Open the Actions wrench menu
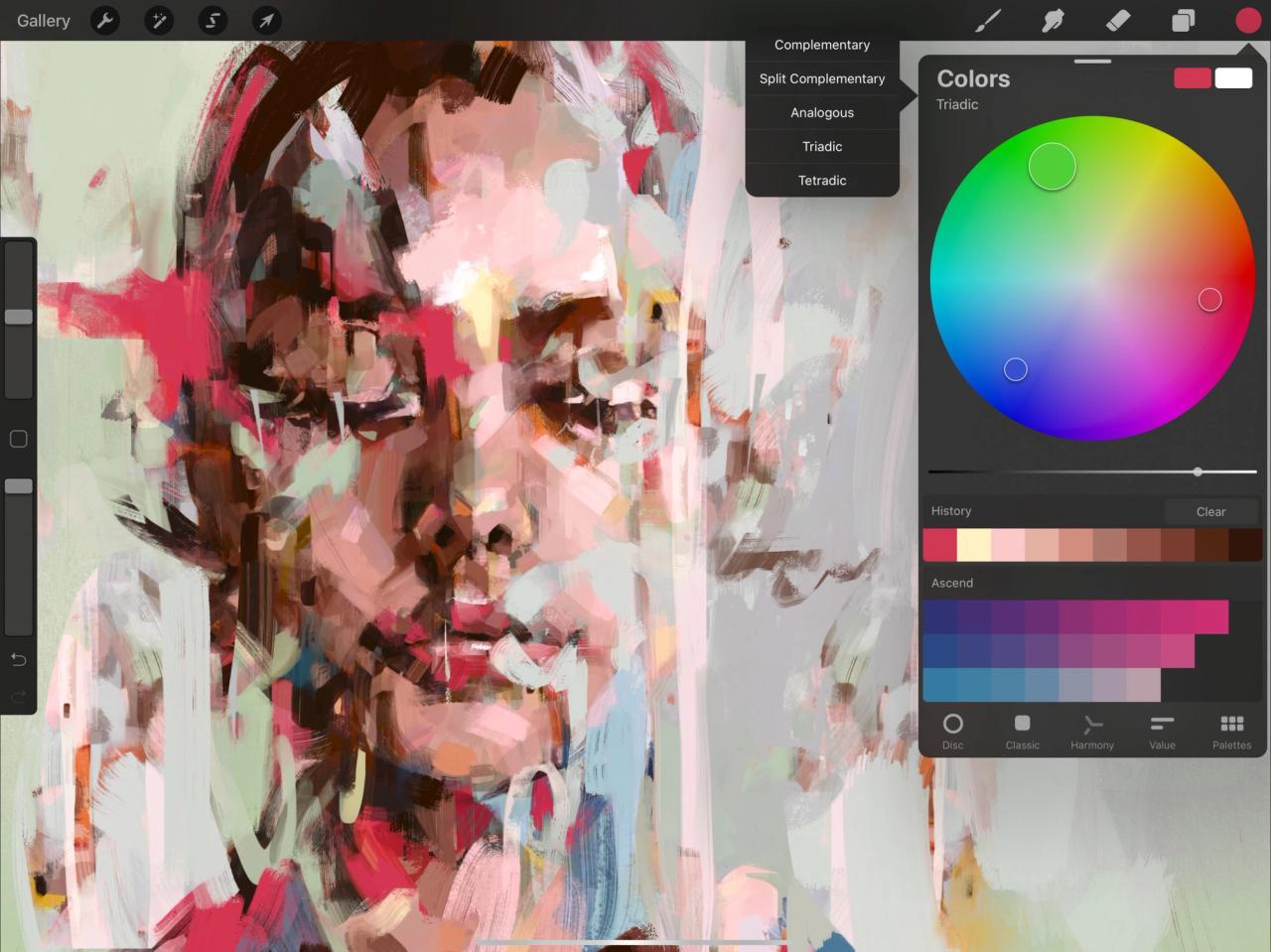Screen dimensions: 1271x952 (x=105, y=20)
